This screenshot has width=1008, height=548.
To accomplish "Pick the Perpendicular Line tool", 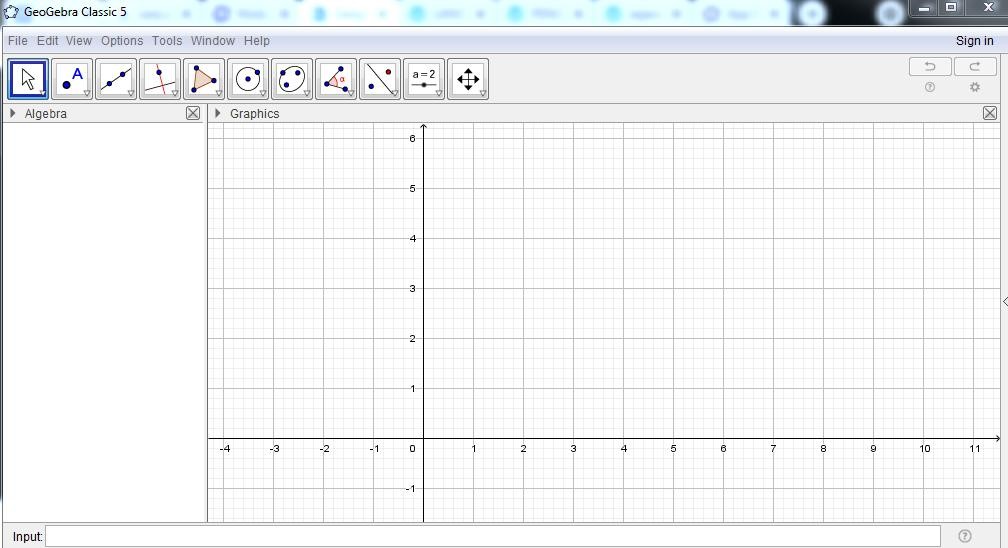I will pyautogui.click(x=160, y=78).
